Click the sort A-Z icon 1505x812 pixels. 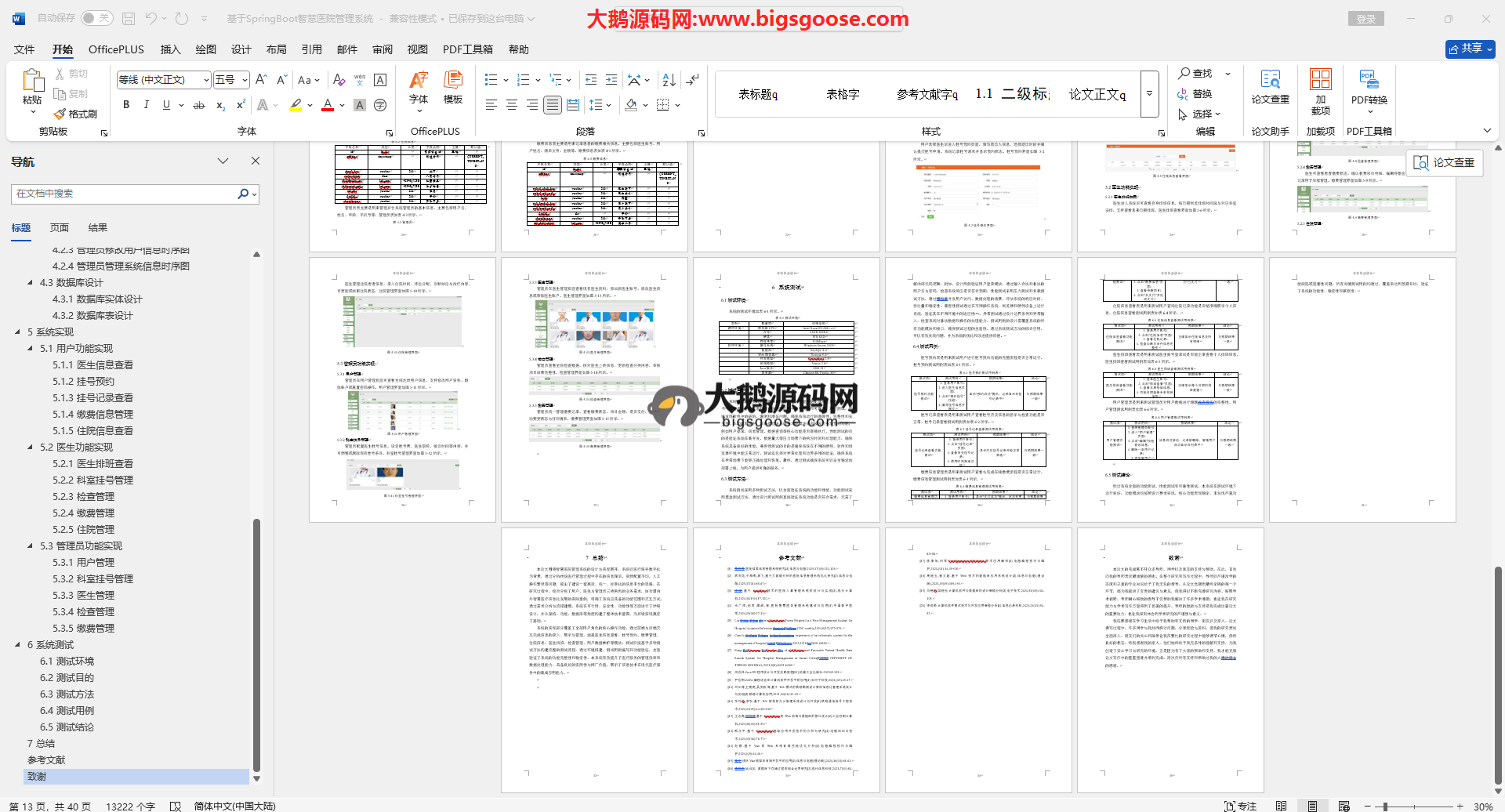click(x=669, y=80)
